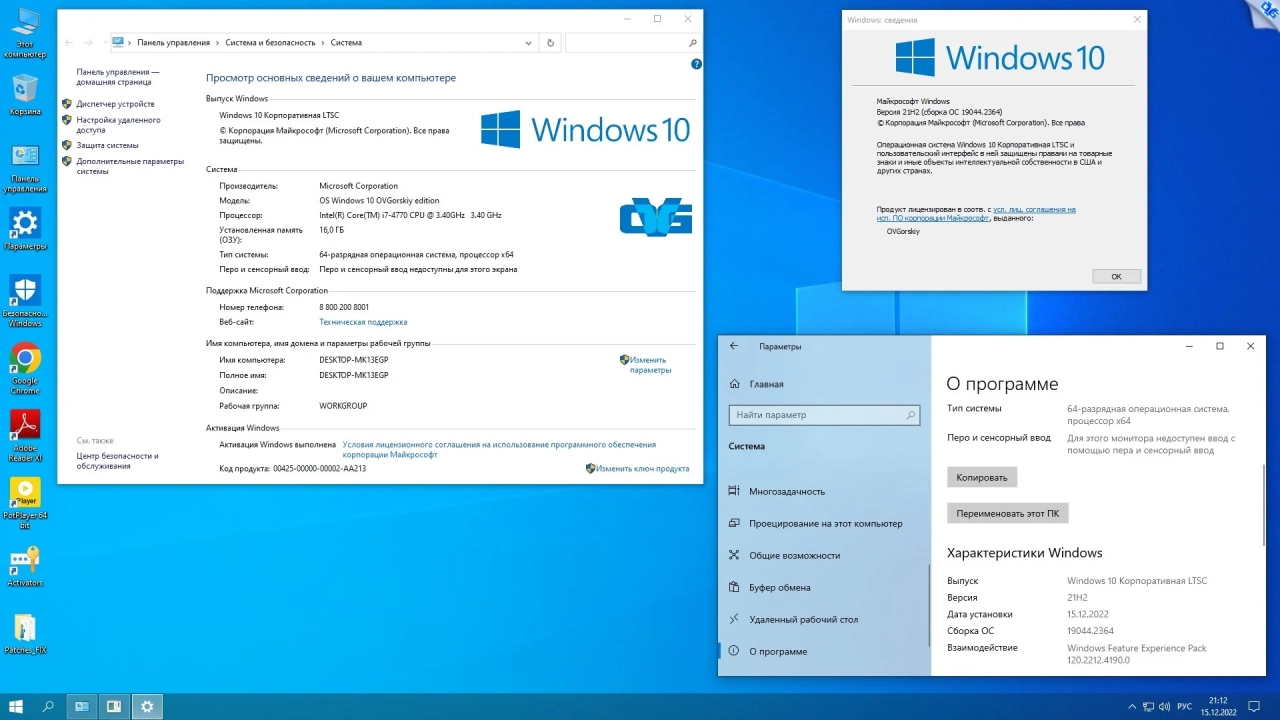This screenshot has height=720, width=1280.
Task: Switch to Control Panel taskbar button
Action: pyautogui.click(x=82, y=706)
